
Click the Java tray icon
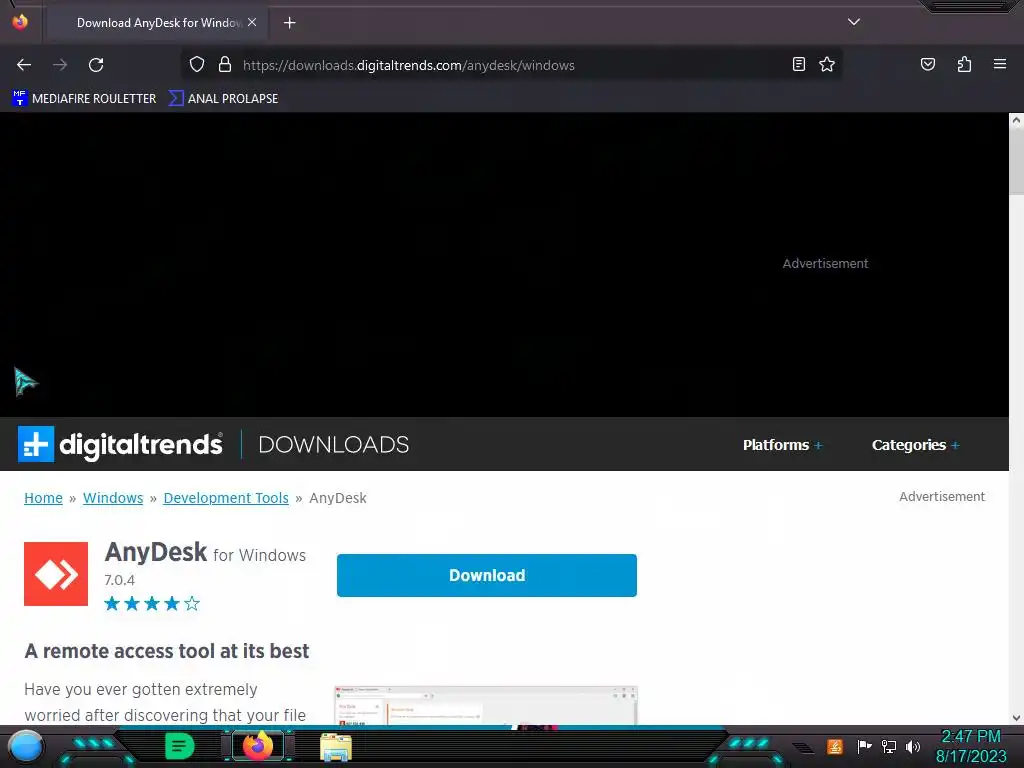tap(835, 746)
